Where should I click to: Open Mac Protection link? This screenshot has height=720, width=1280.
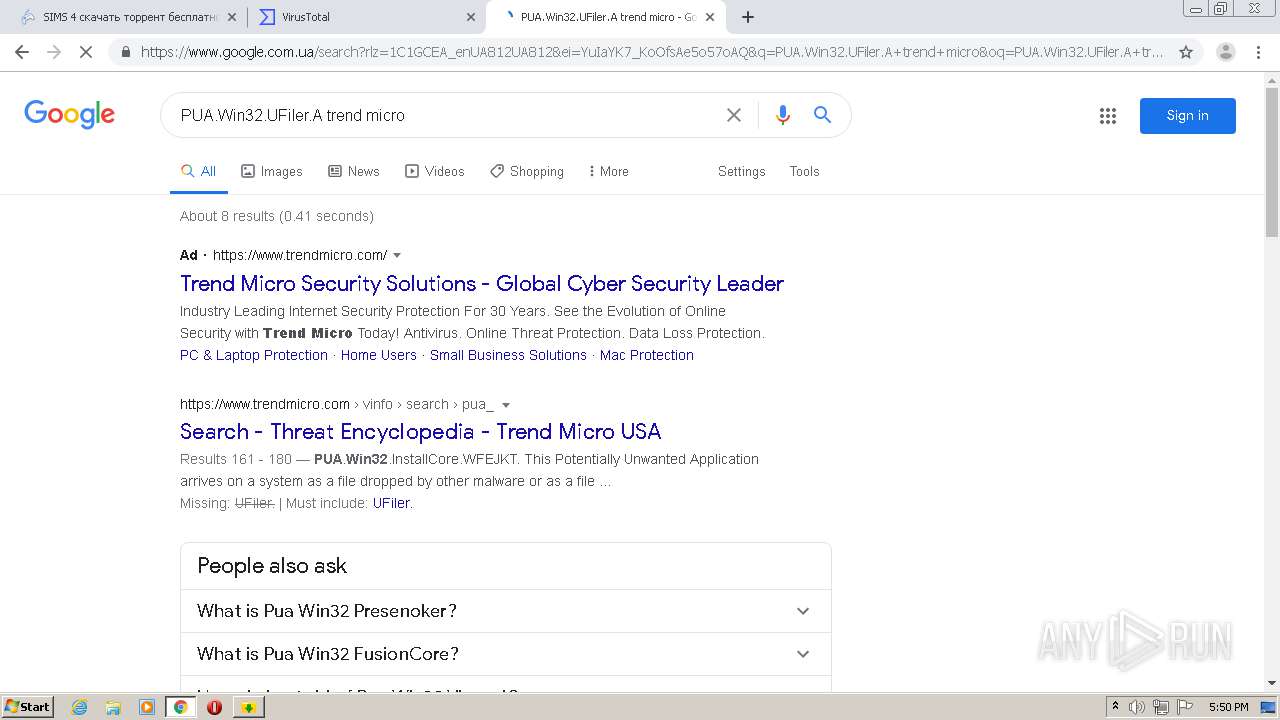point(647,355)
